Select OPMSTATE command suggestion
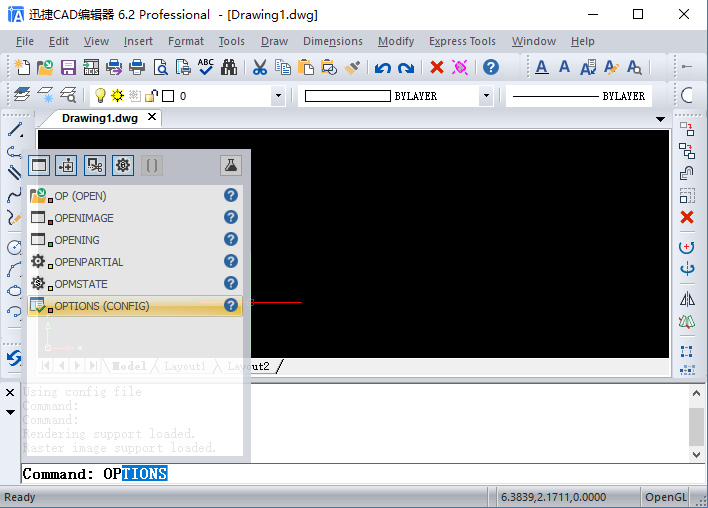This screenshot has height=508, width=708. (135, 284)
